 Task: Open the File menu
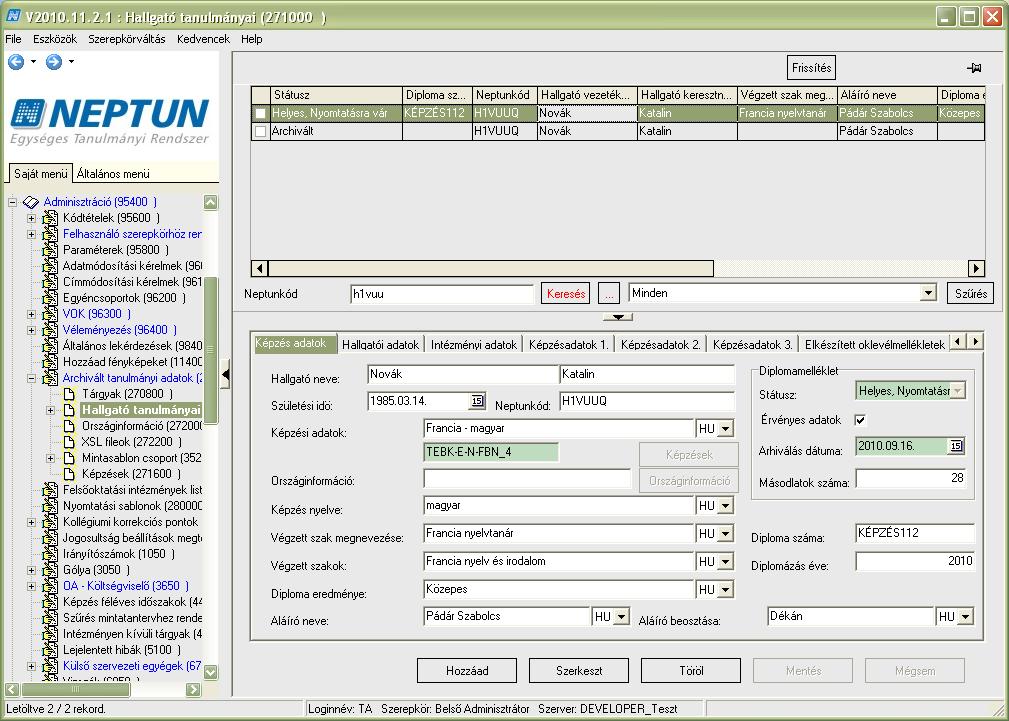tap(14, 39)
